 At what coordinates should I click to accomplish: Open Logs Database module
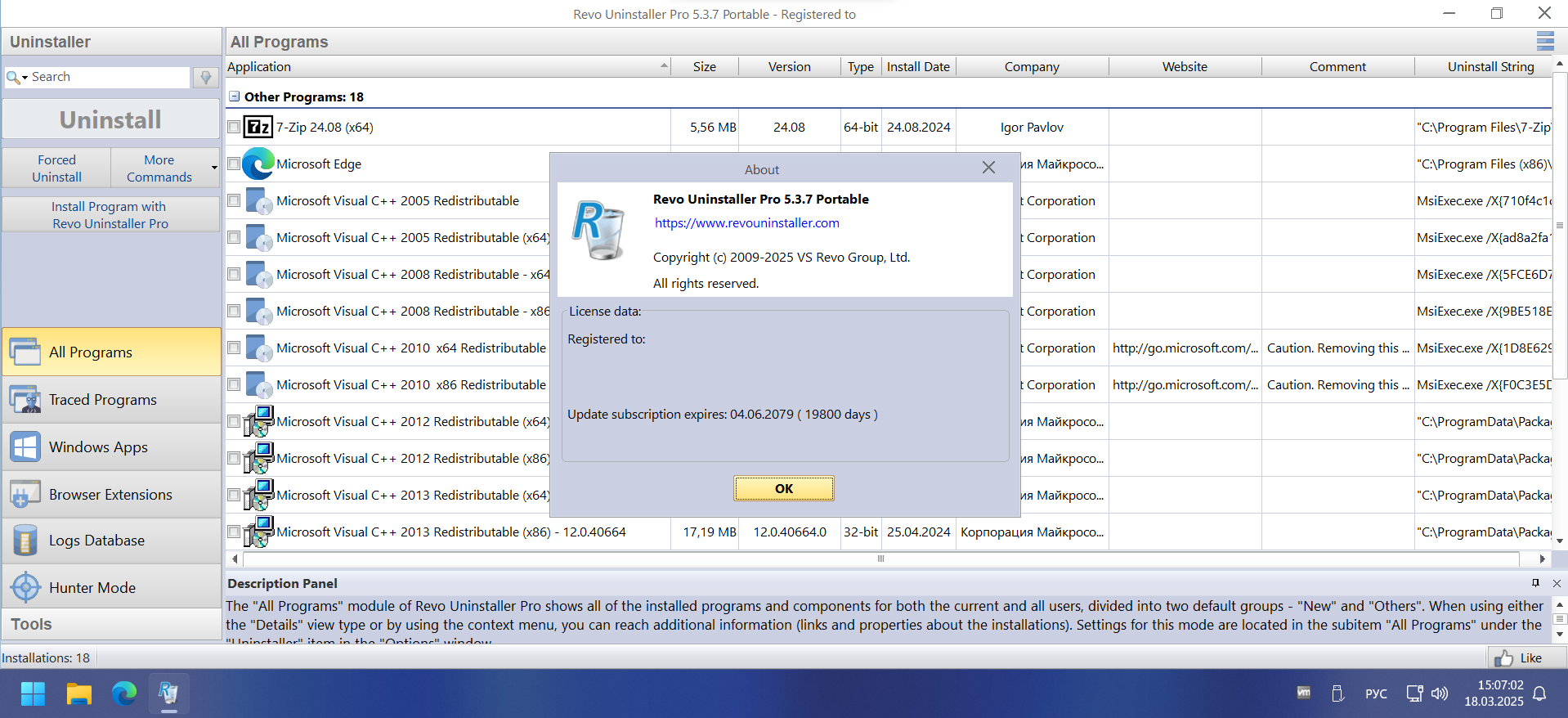(111, 541)
